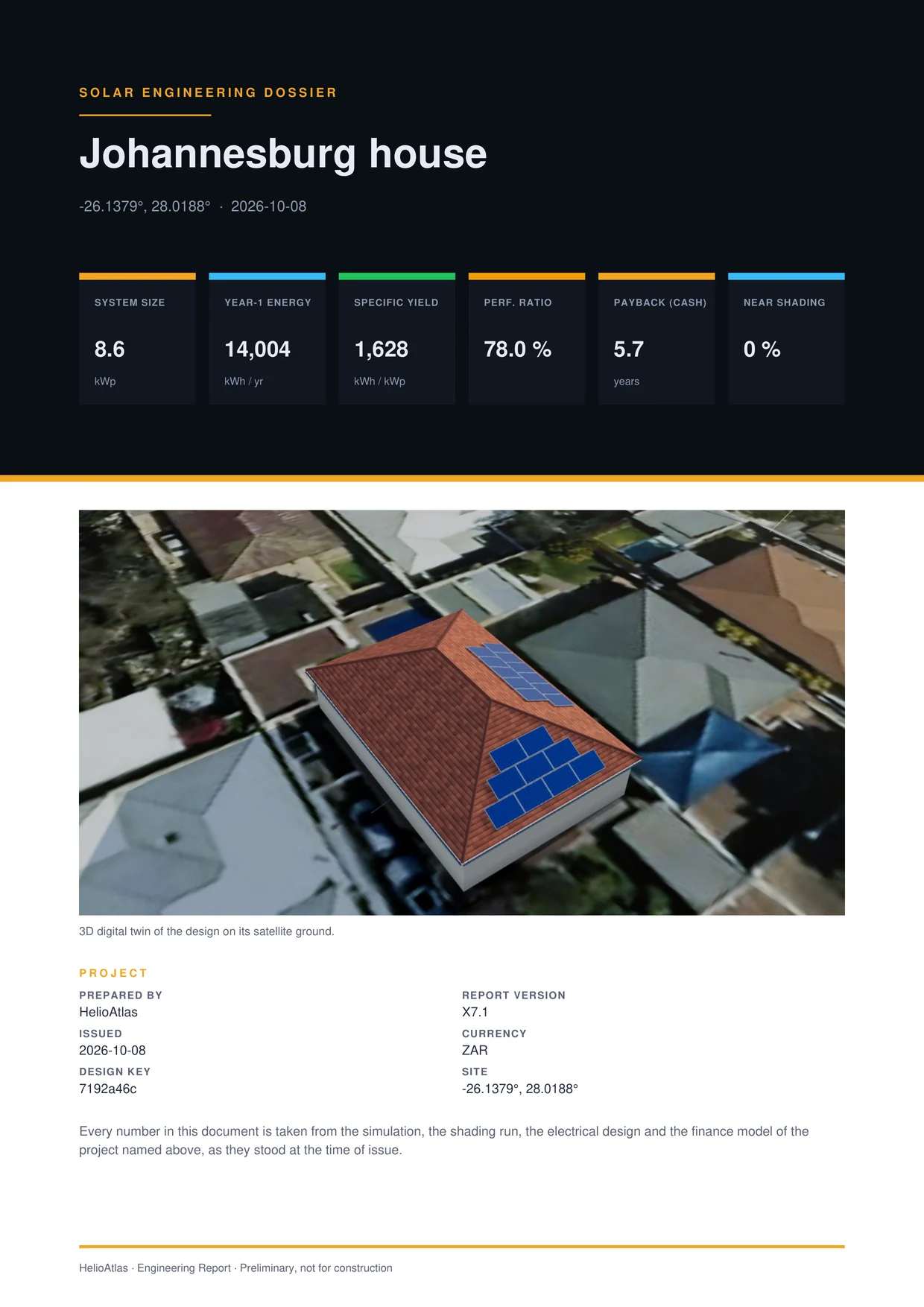Click the 'SITE' field label
Image resolution: width=924 pixels, height=1307 pixels.
click(475, 1072)
